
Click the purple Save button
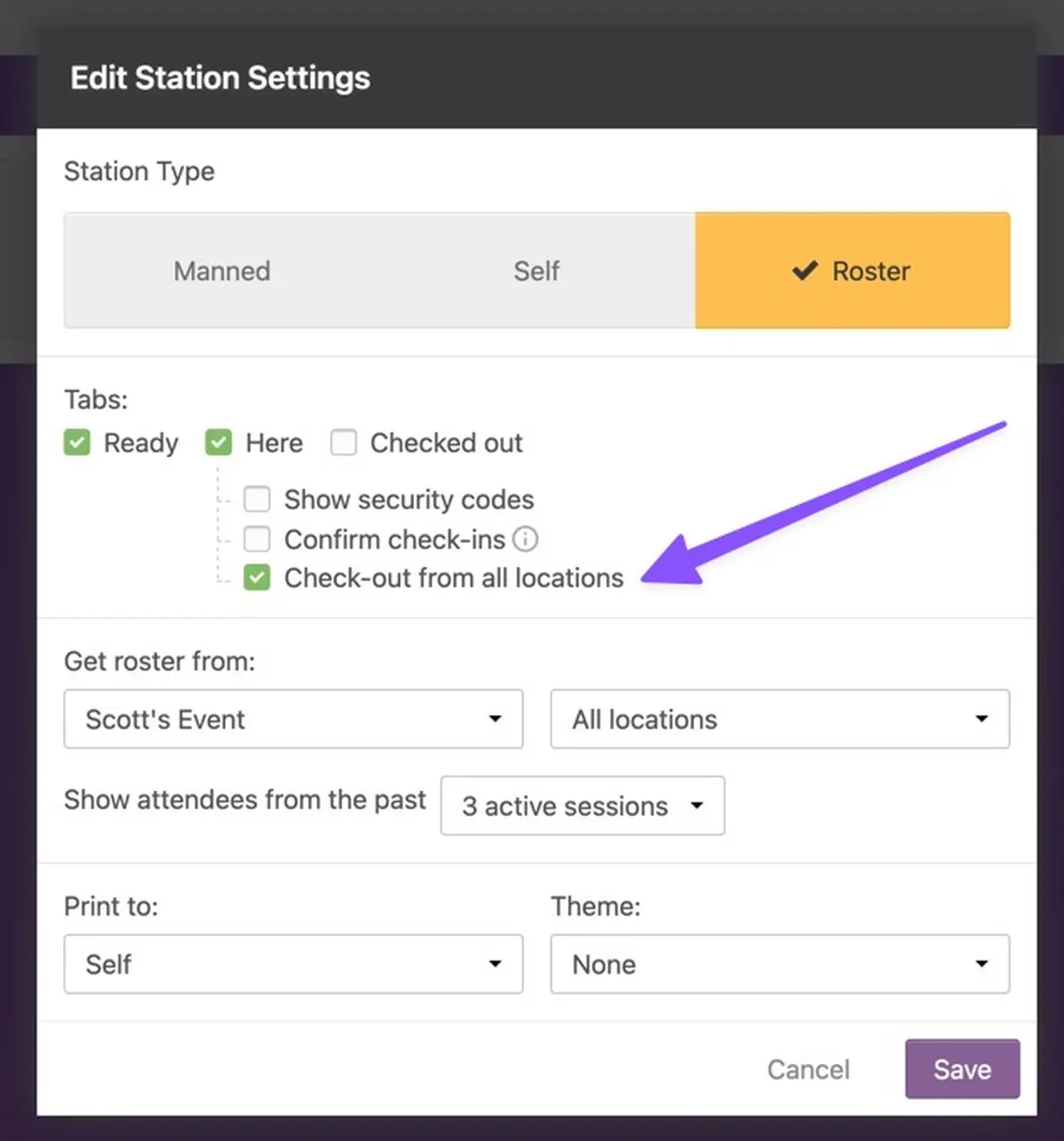click(962, 1069)
